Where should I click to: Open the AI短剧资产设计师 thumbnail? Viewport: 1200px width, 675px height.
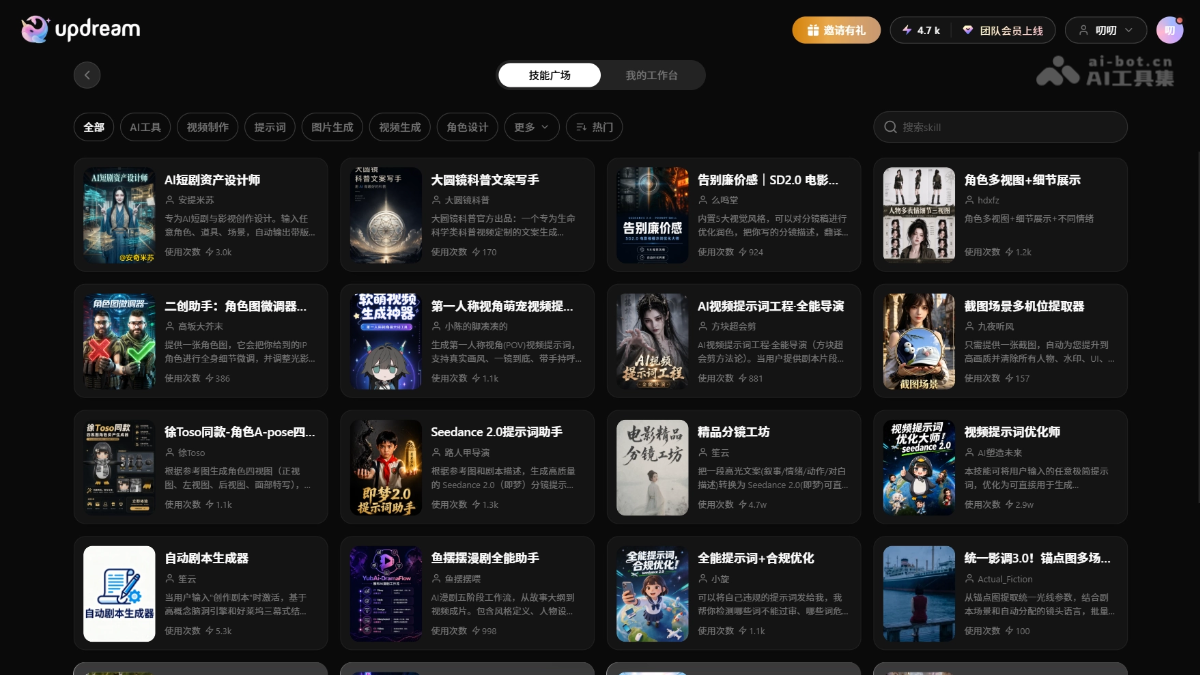119,215
